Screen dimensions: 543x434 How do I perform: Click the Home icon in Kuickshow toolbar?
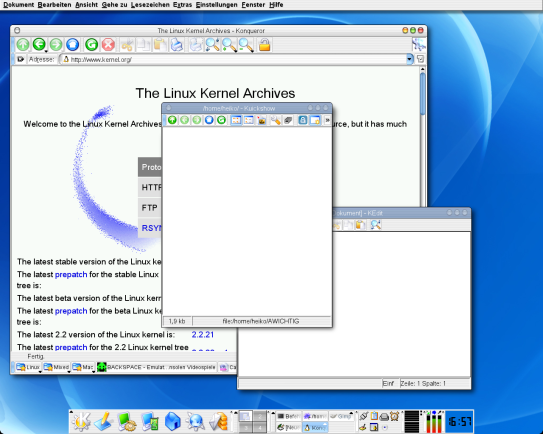click(209, 120)
